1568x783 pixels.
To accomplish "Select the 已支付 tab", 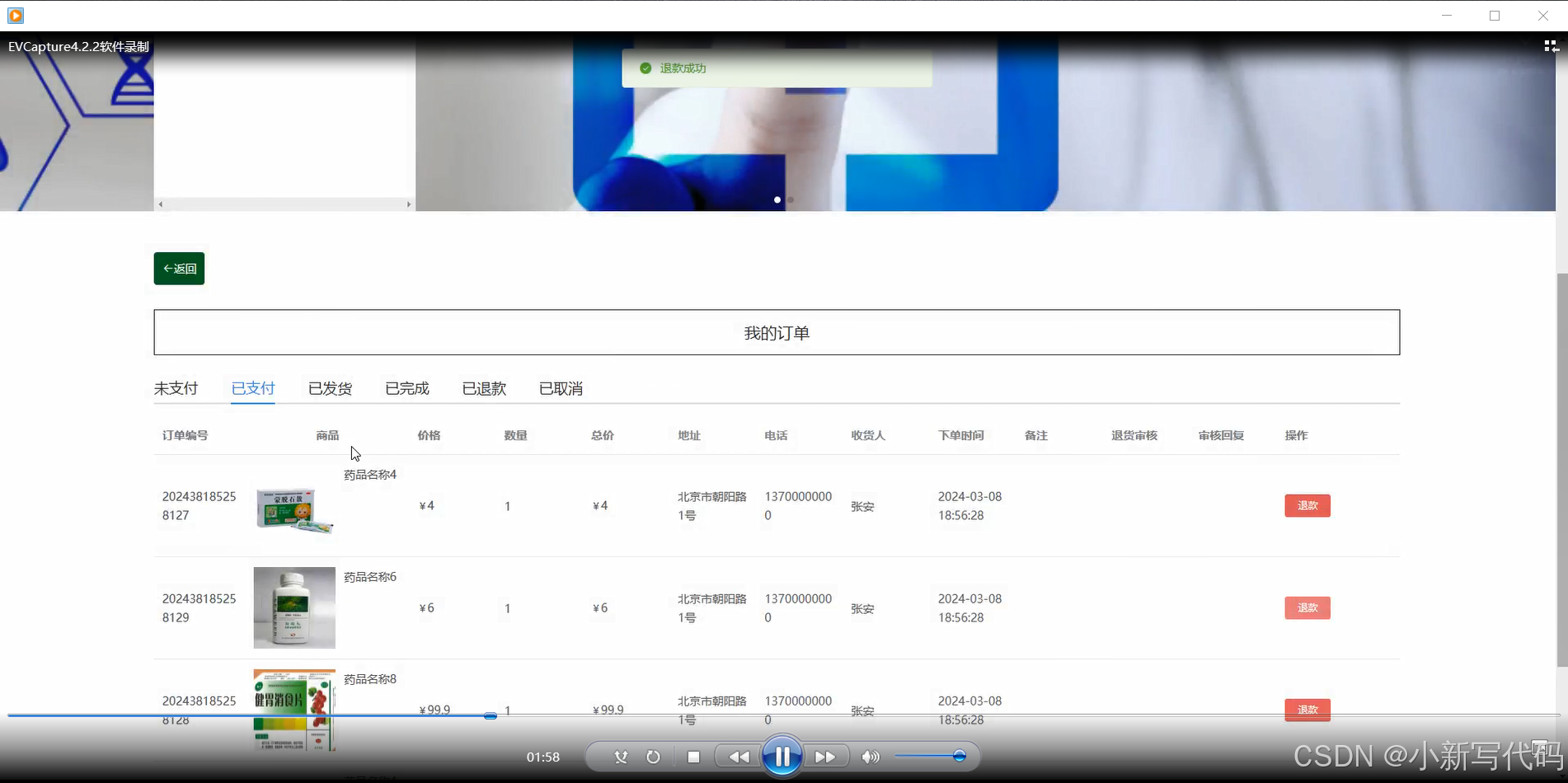I will tap(253, 388).
